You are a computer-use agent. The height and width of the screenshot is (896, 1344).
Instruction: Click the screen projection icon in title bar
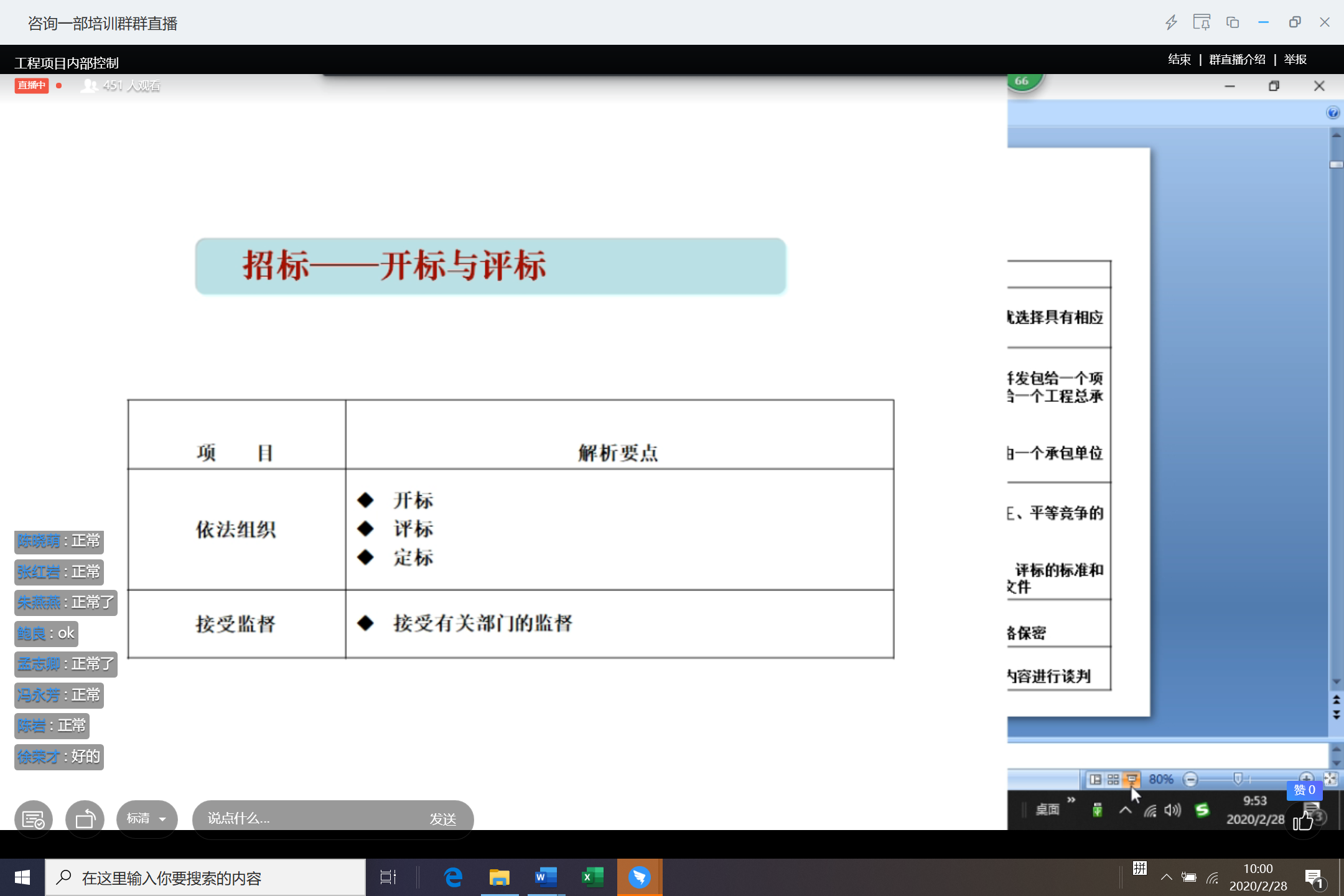click(1202, 23)
